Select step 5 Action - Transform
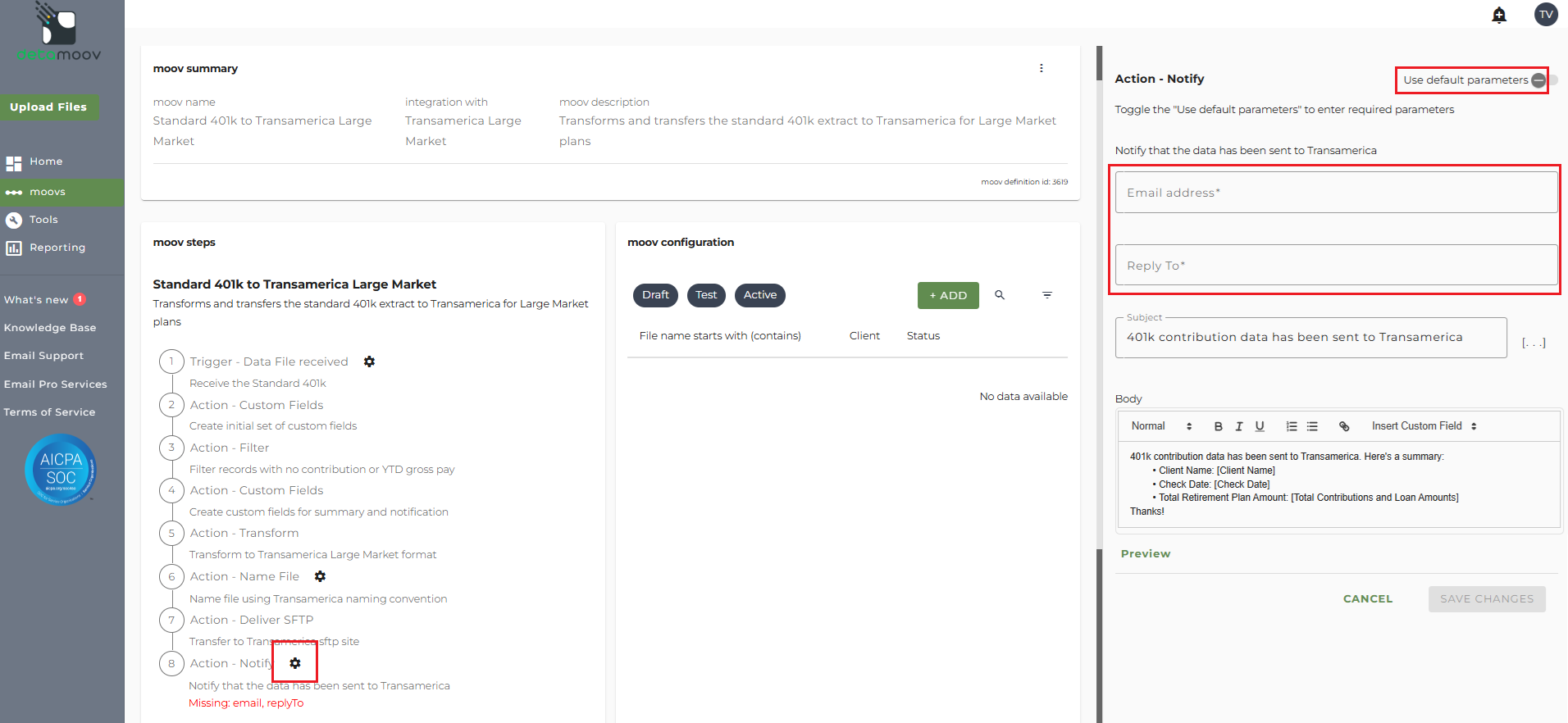This screenshot has width=1568, height=723. pos(244,533)
